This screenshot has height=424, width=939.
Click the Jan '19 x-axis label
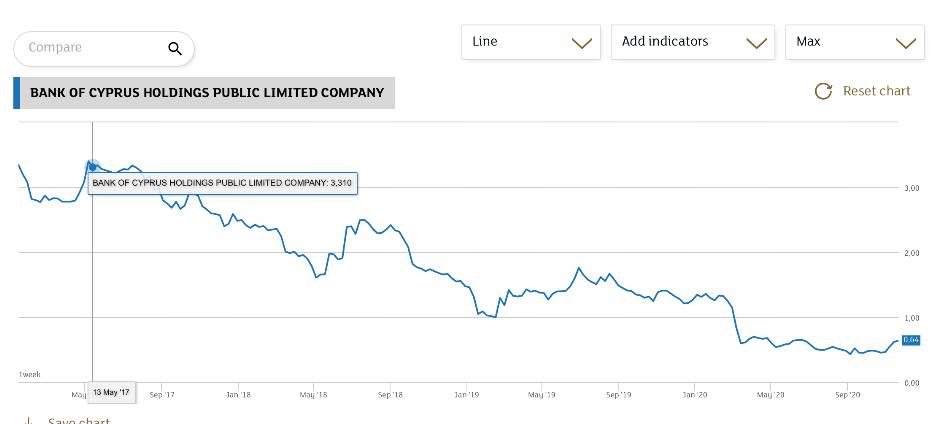pos(466,395)
